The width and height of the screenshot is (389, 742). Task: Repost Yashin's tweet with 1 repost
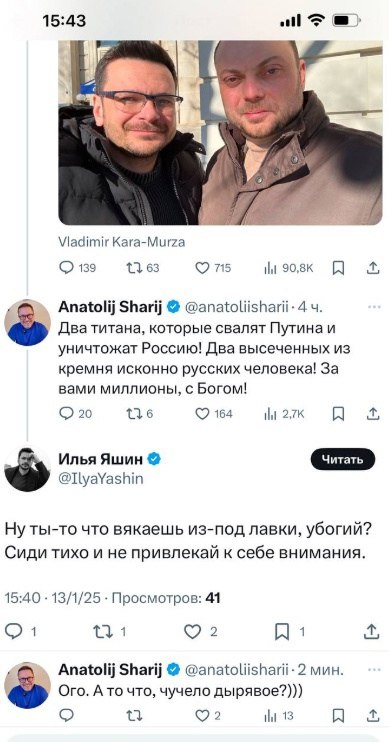point(109,632)
